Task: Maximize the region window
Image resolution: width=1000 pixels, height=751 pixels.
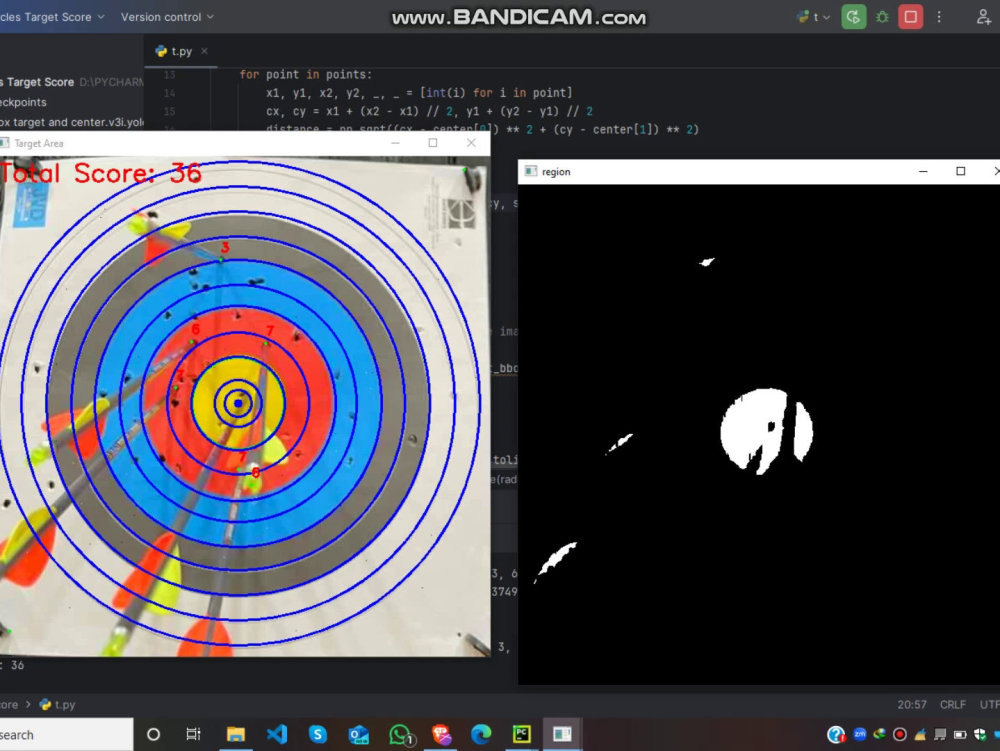Action: (960, 171)
